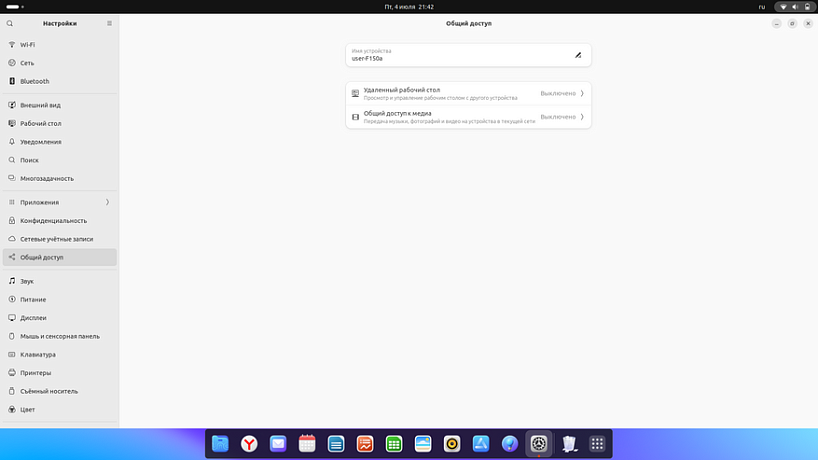Open the Дисплеи settings section
Image resolution: width=818 pixels, height=460 pixels.
[59, 318]
